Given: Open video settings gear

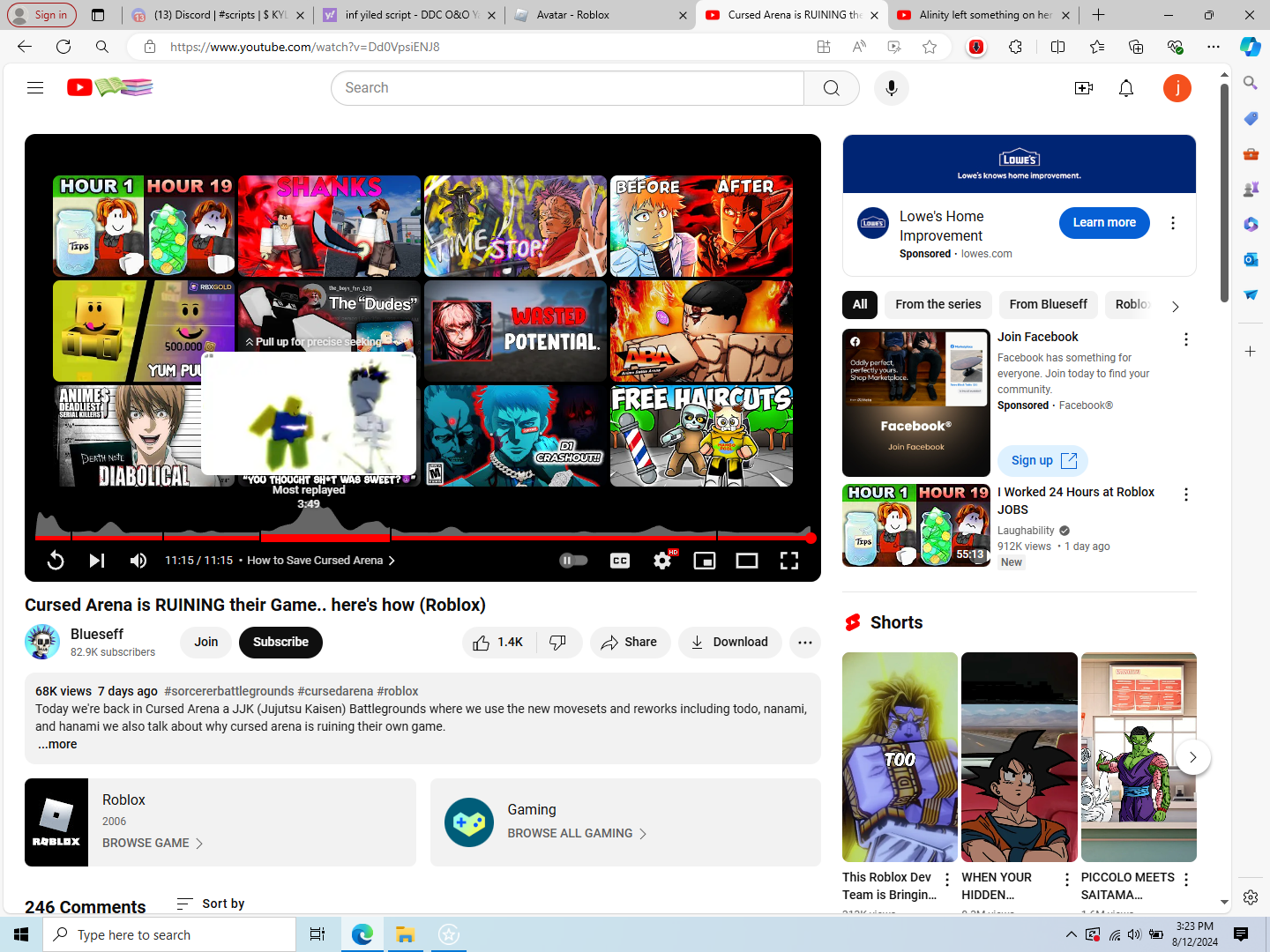Looking at the screenshot, I should (x=662, y=561).
